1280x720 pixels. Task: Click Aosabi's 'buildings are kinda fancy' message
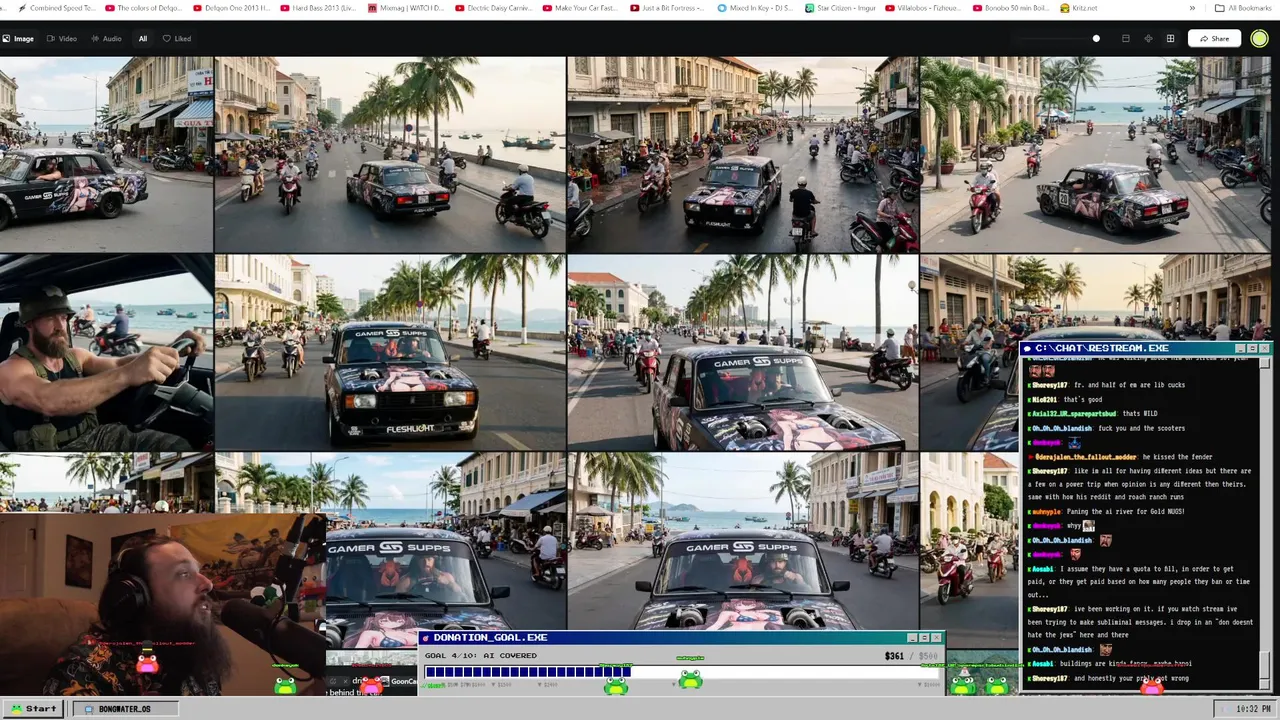click(1112, 663)
